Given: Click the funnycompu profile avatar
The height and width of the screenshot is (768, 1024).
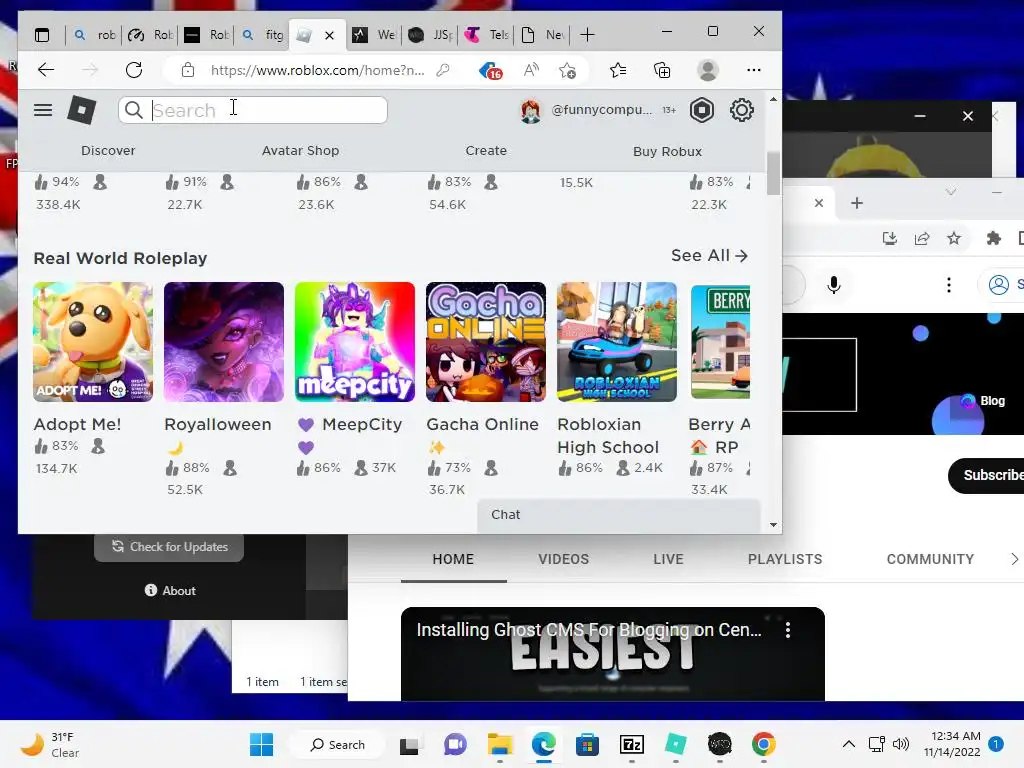Looking at the screenshot, I should (x=530, y=110).
